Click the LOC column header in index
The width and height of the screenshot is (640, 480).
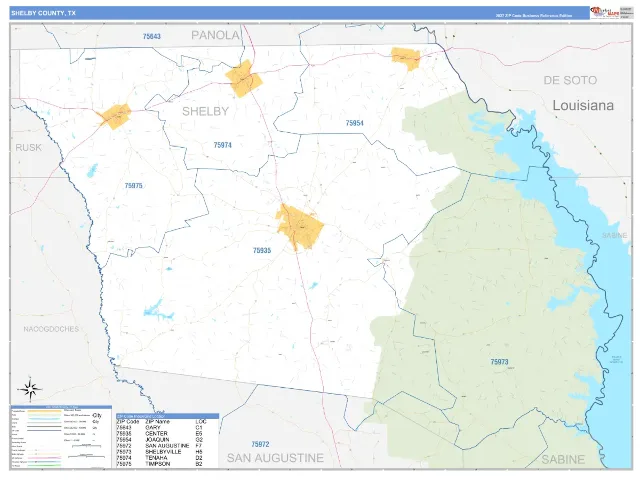pyautogui.click(x=201, y=422)
